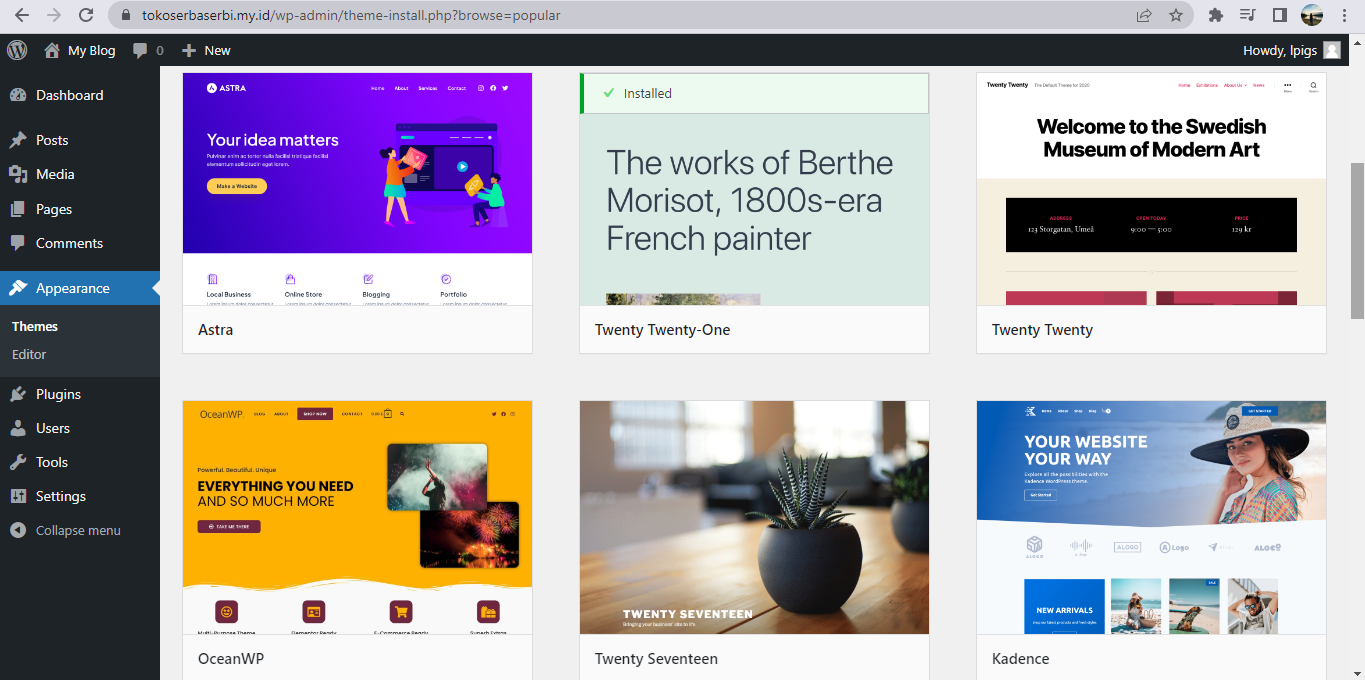
Task: Select Editor submenu item
Action: pyautogui.click(x=29, y=354)
